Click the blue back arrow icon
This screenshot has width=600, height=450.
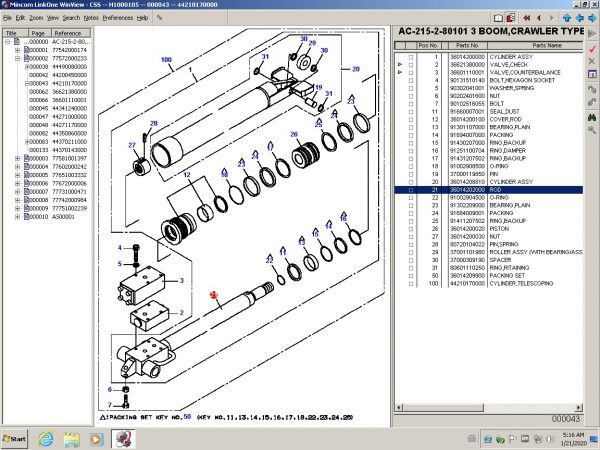[x=580, y=18]
